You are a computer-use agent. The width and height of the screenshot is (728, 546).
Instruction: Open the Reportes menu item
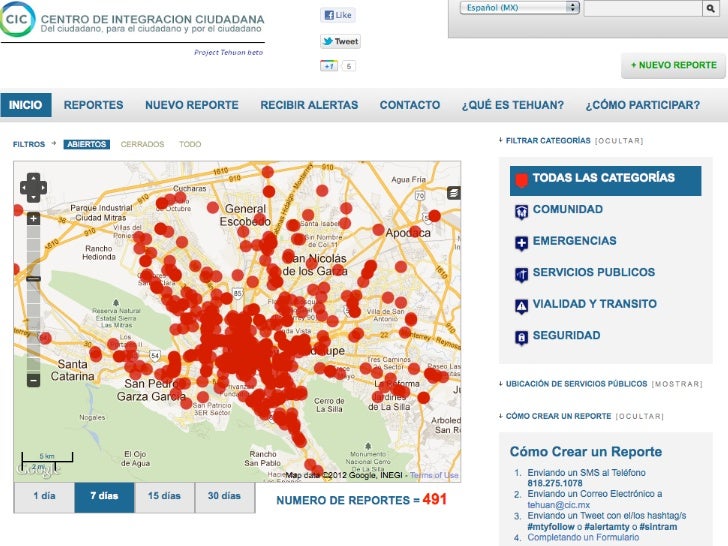click(x=93, y=105)
